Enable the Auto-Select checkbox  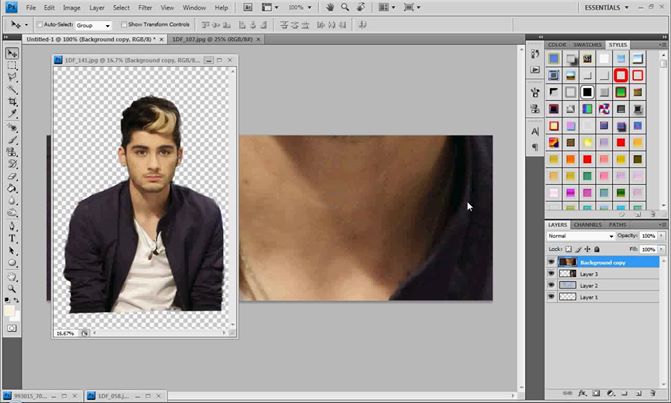coord(39,25)
